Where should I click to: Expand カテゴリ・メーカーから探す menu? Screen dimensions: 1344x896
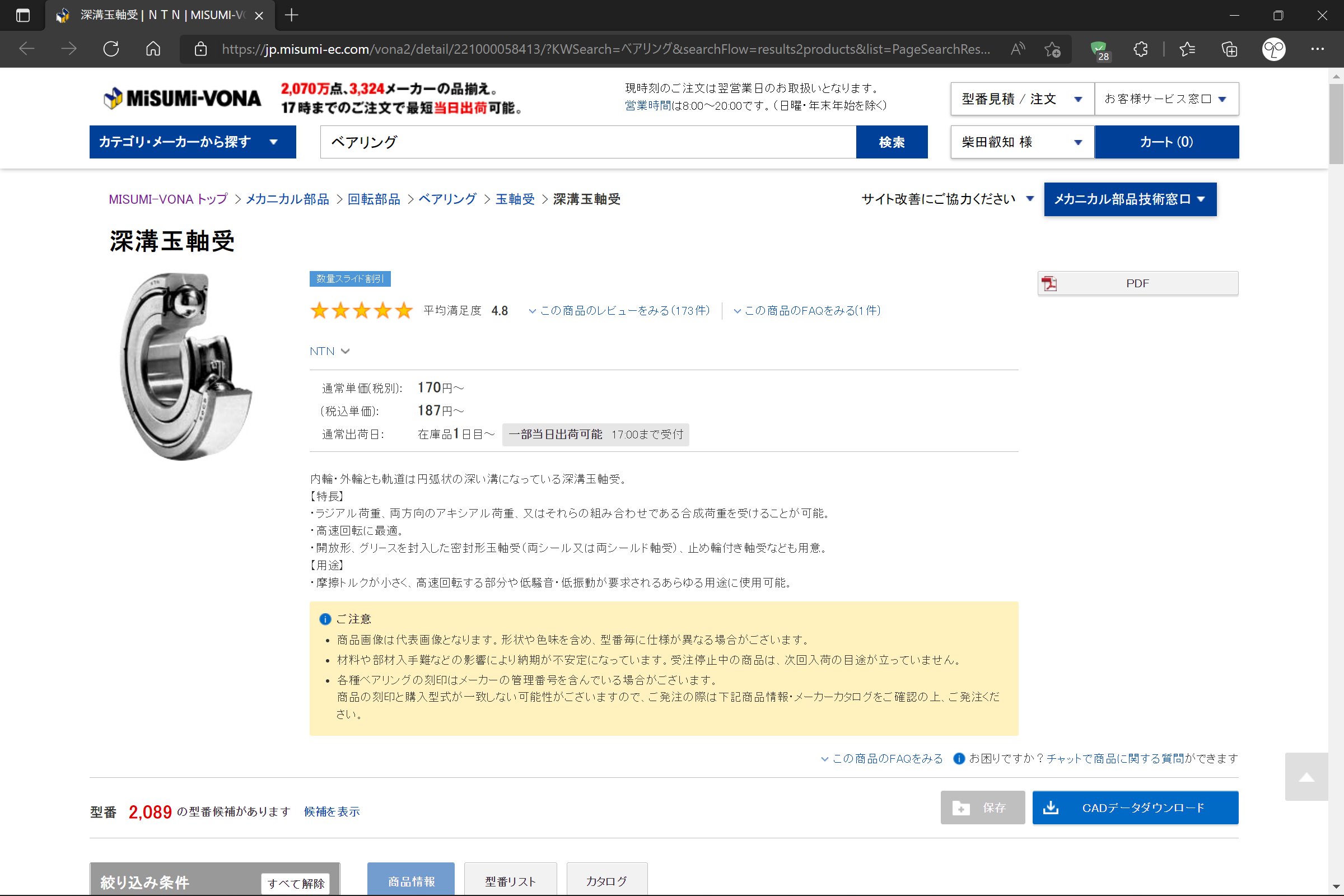tap(193, 142)
